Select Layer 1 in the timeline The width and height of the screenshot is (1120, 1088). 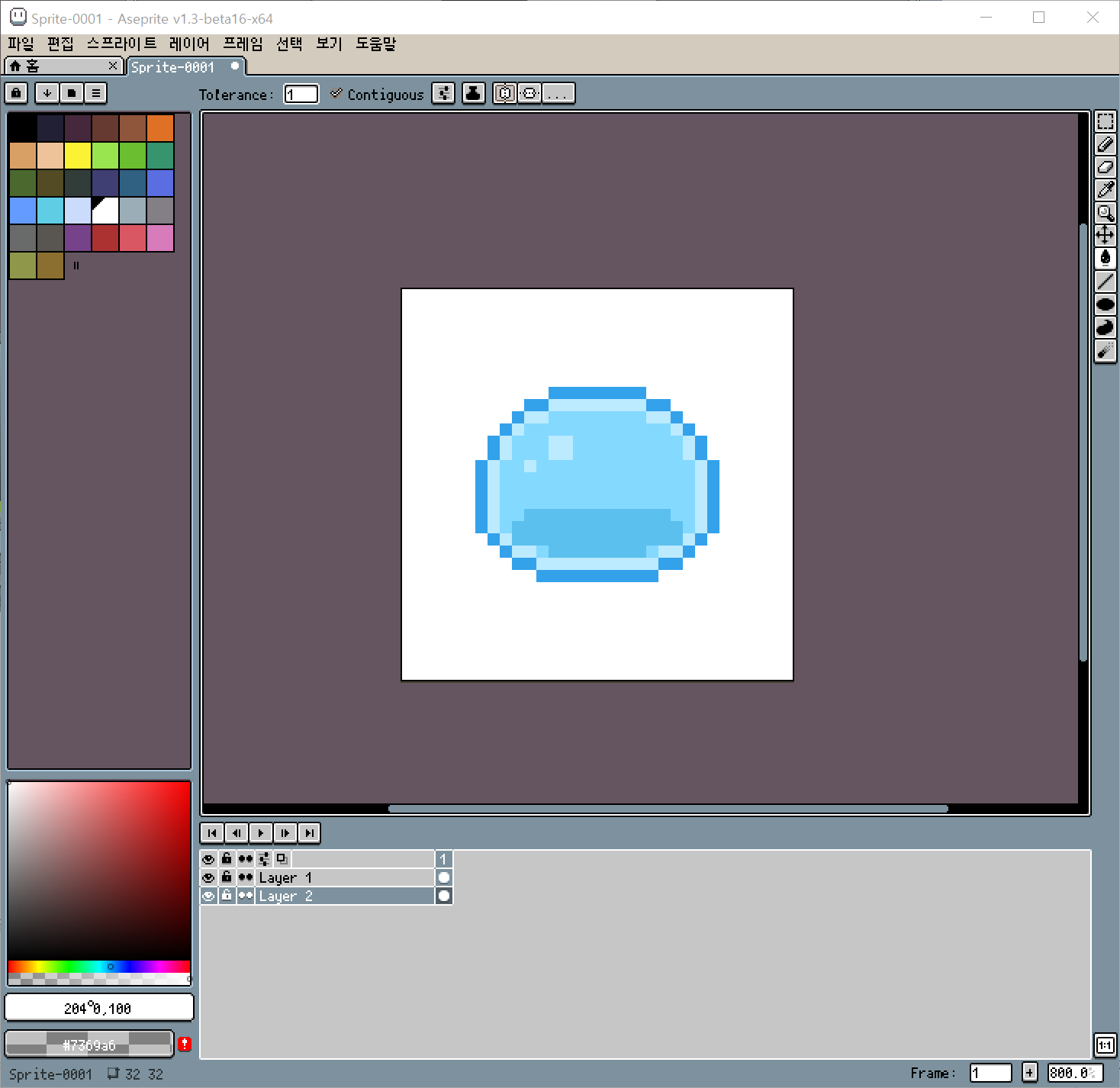345,877
